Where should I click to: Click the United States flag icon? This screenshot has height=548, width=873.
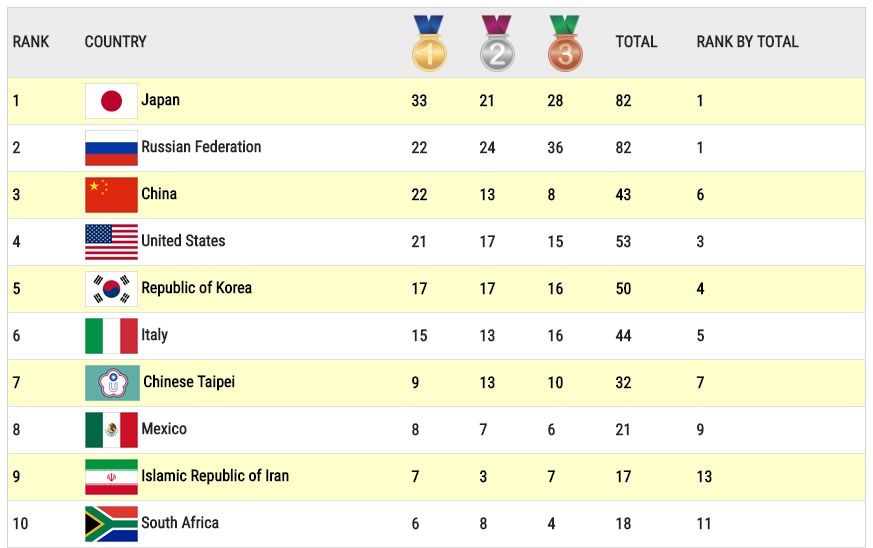(111, 242)
